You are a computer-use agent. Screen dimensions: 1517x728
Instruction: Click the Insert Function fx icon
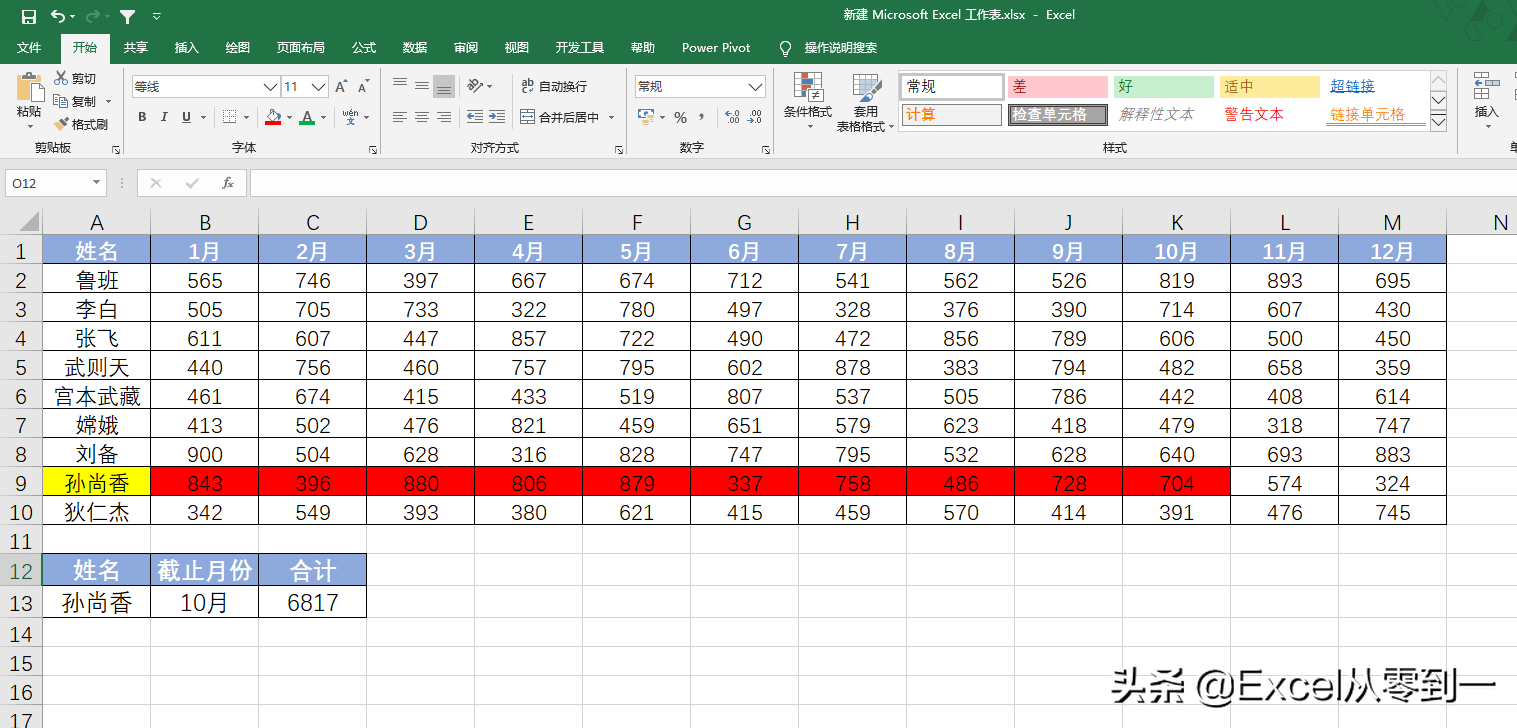click(x=227, y=183)
